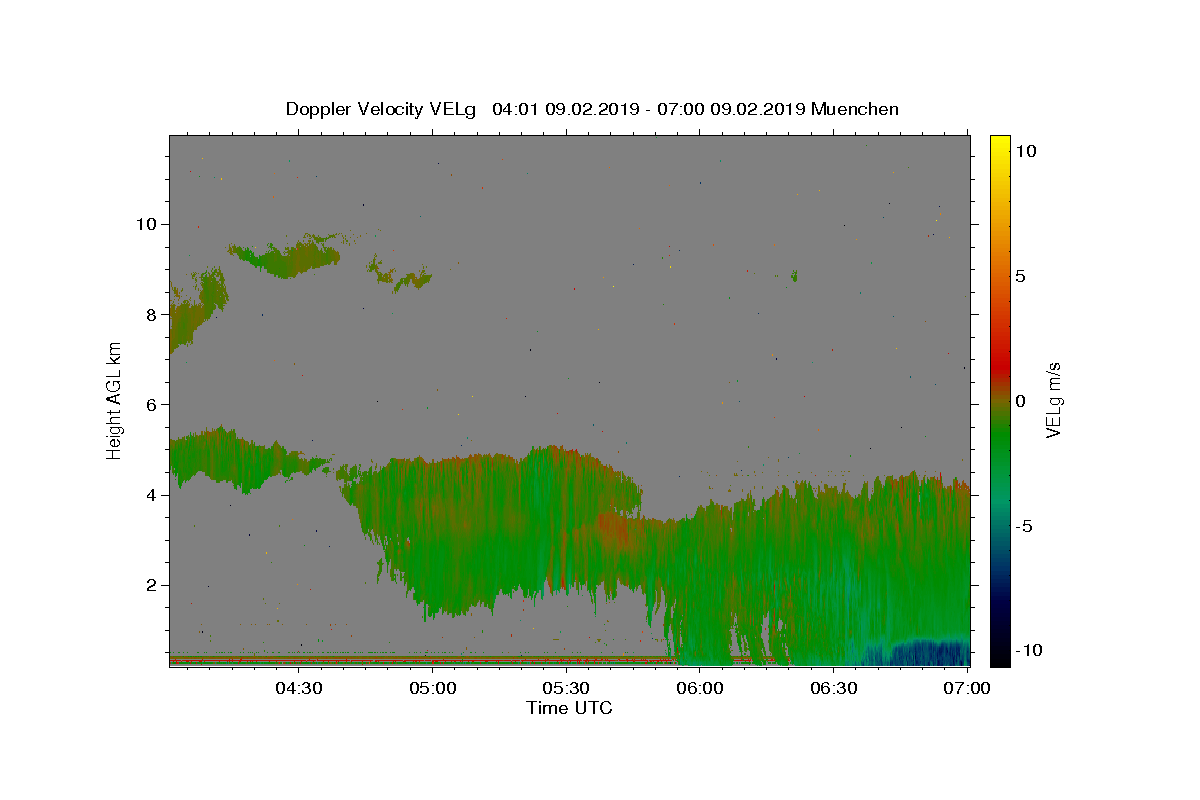Screen dimensions: 1200x800
Task: Click the colorbar label 0
Action: click(1020, 401)
